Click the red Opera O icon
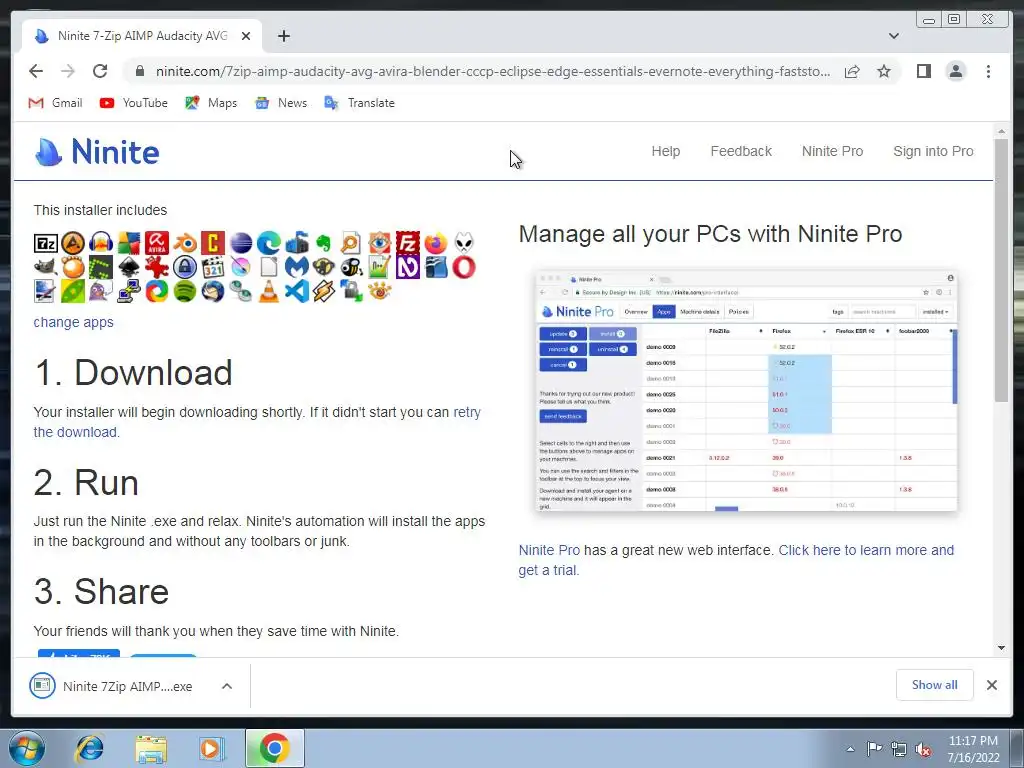Image resolution: width=1024 pixels, height=768 pixels. click(x=464, y=267)
